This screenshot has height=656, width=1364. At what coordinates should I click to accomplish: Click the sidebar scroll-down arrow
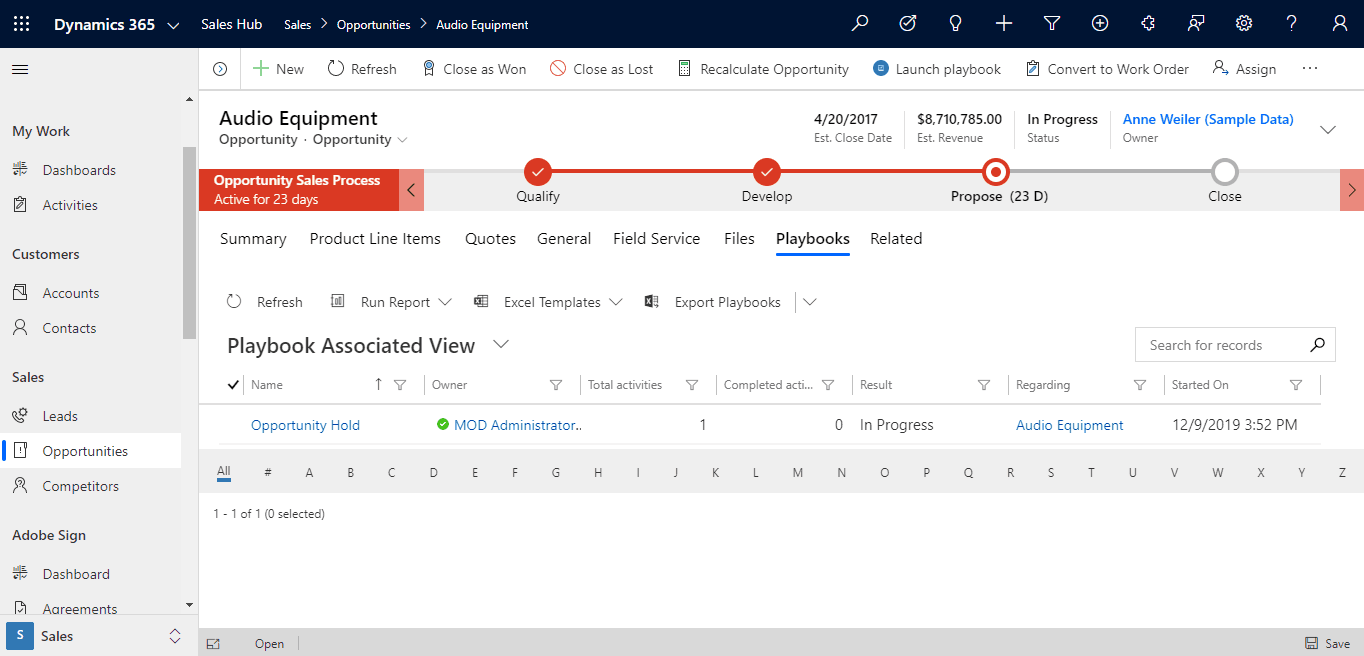(x=190, y=605)
